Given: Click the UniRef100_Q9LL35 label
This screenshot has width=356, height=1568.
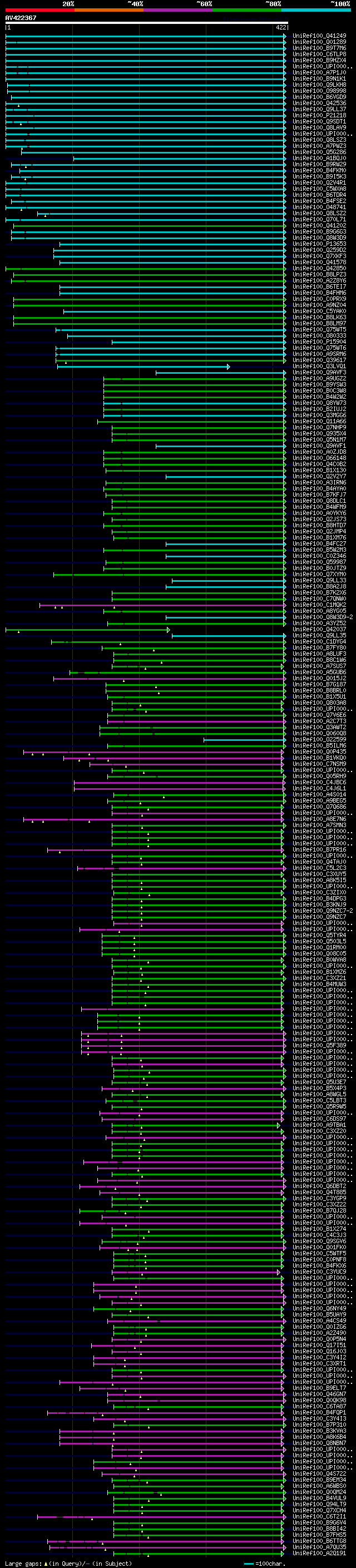Looking at the screenshot, I should tap(319, 635).
